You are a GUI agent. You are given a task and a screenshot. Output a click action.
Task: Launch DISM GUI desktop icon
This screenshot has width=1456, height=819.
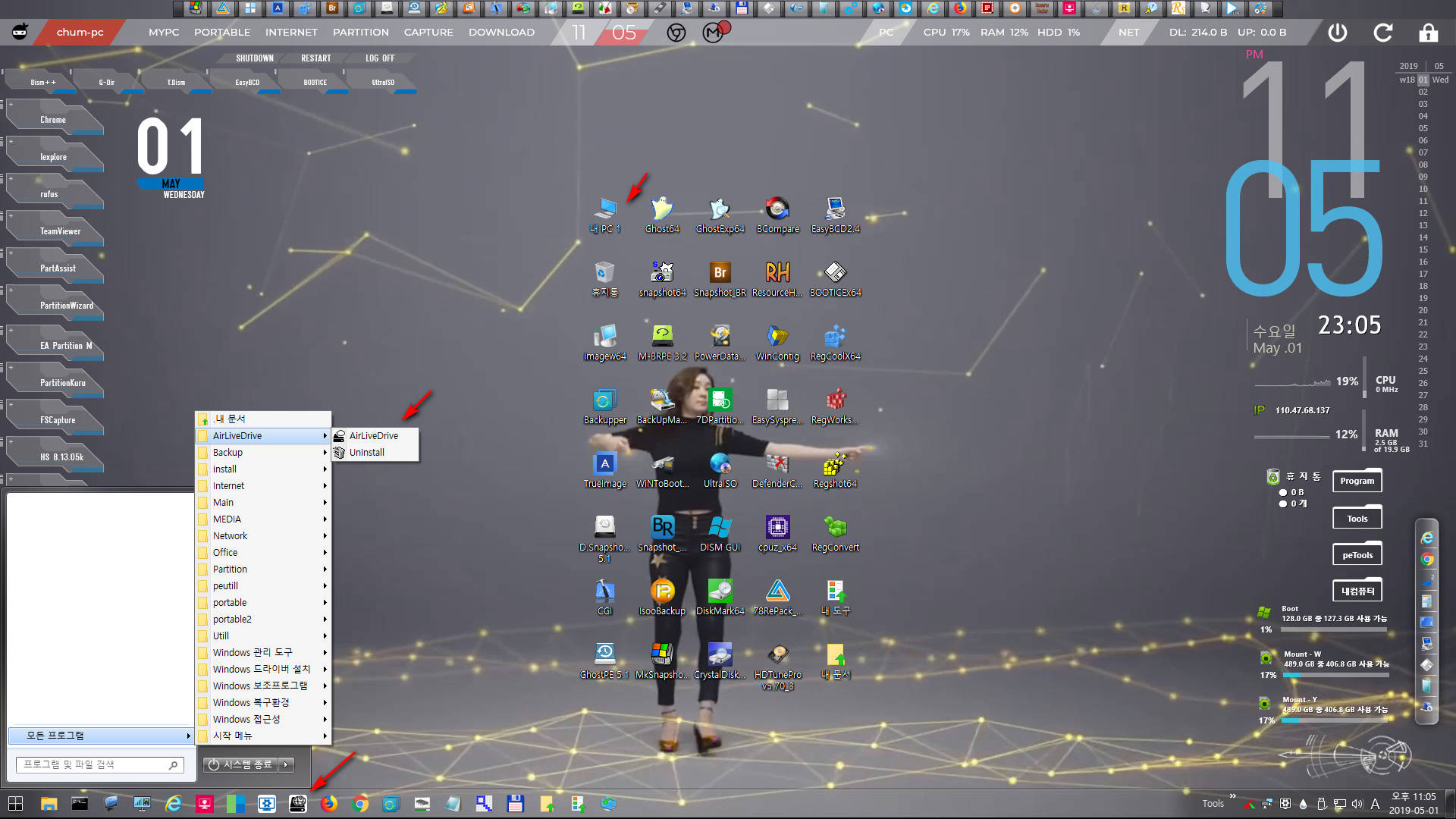pos(720,533)
